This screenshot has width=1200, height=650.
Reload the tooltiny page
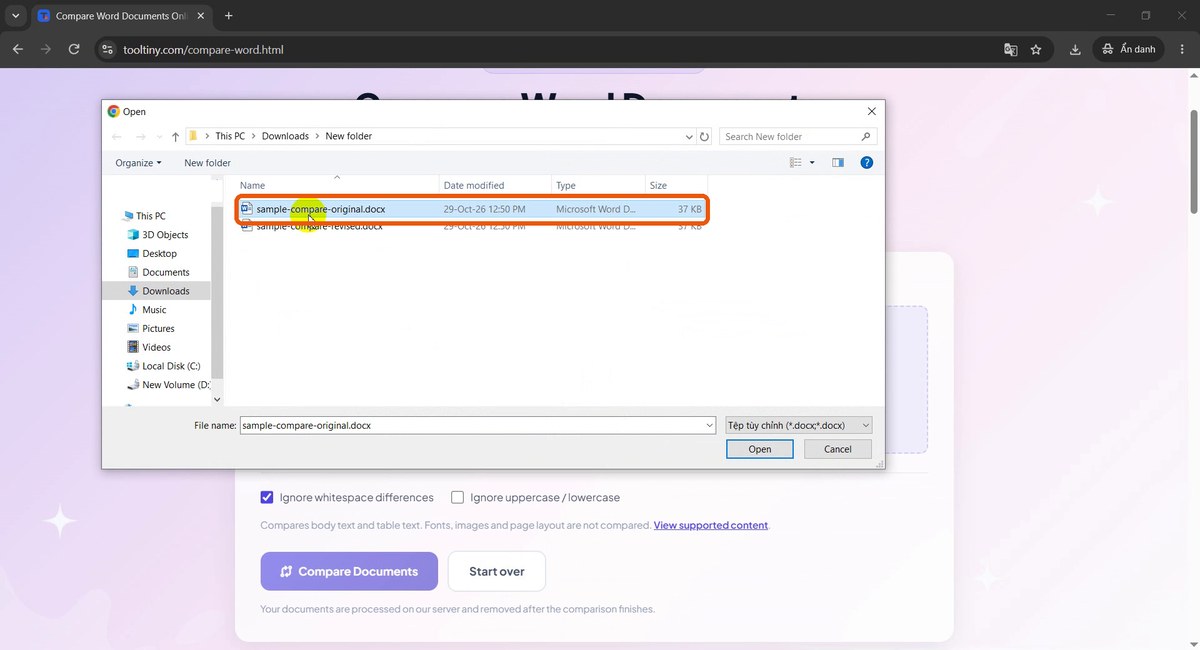pos(74,49)
